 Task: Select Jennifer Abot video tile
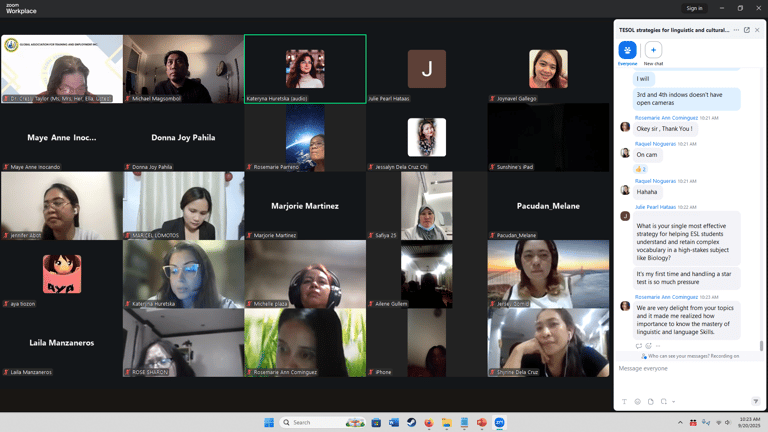62,206
